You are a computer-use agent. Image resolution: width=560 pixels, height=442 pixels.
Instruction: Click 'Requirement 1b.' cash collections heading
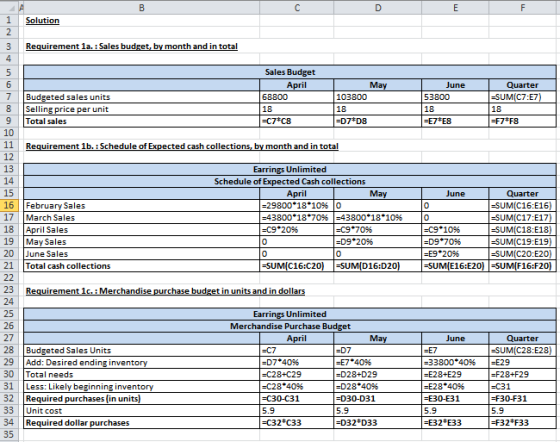click(x=182, y=146)
